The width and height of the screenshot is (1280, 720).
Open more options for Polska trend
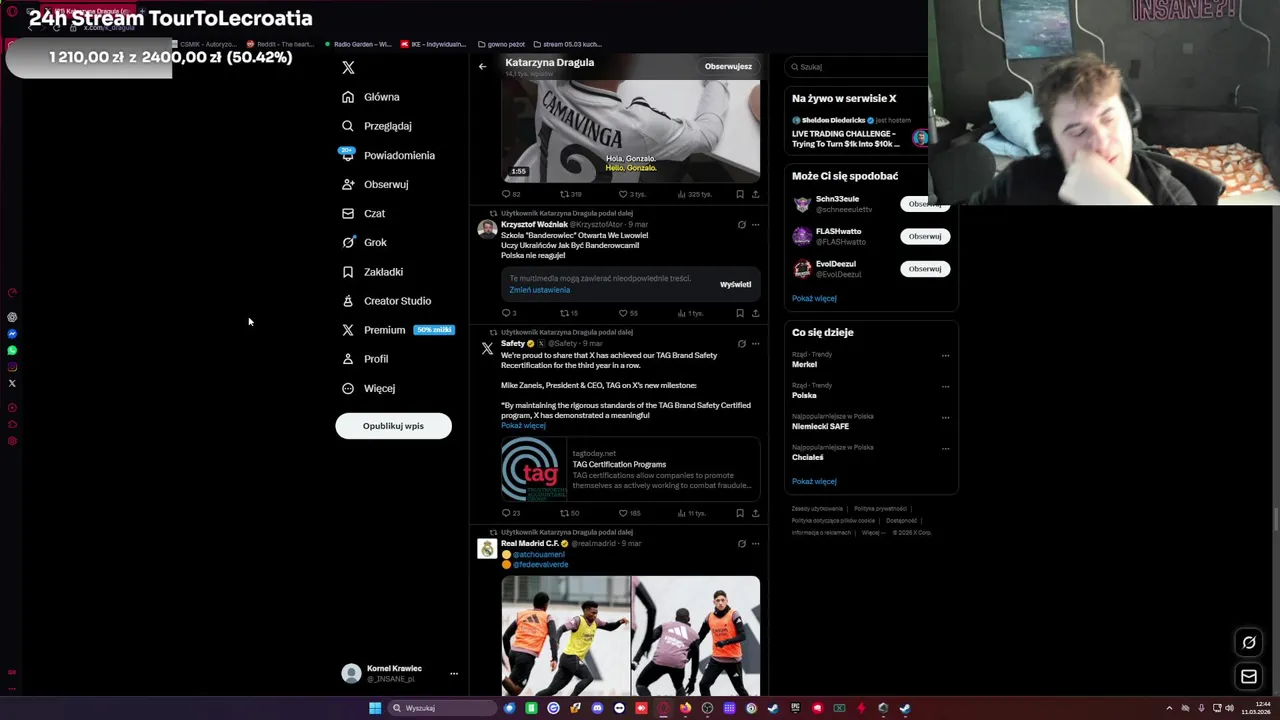(x=945, y=386)
